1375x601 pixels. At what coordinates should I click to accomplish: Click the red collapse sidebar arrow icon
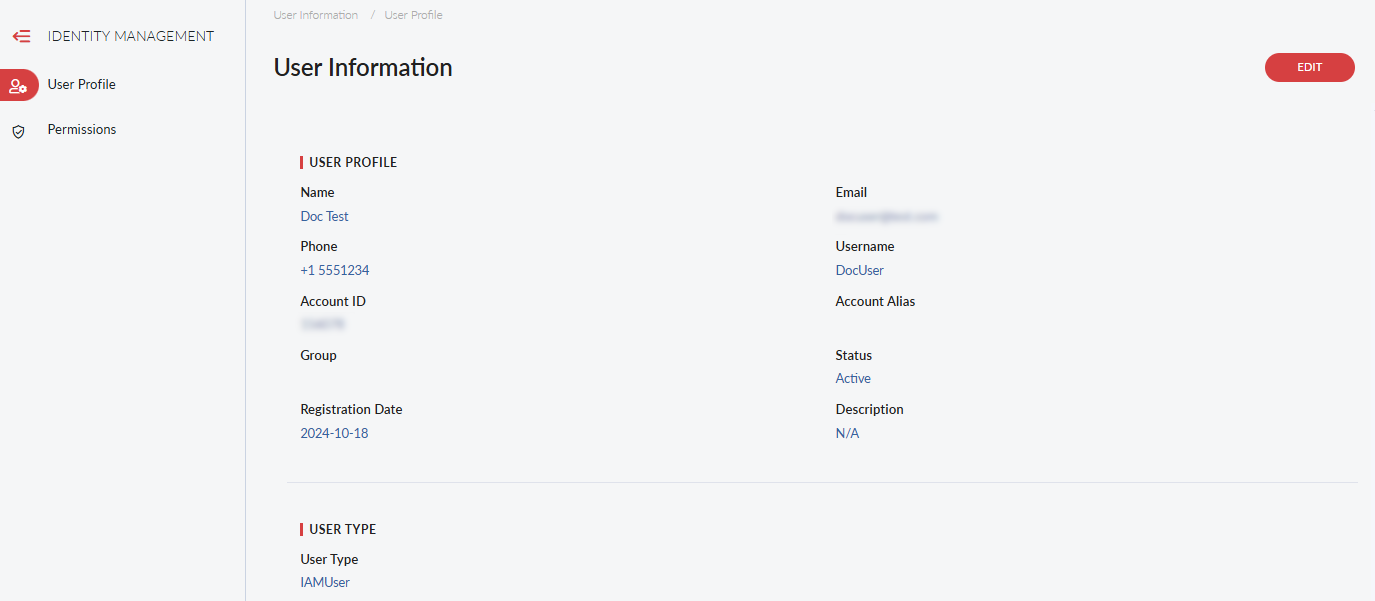tap(21, 36)
